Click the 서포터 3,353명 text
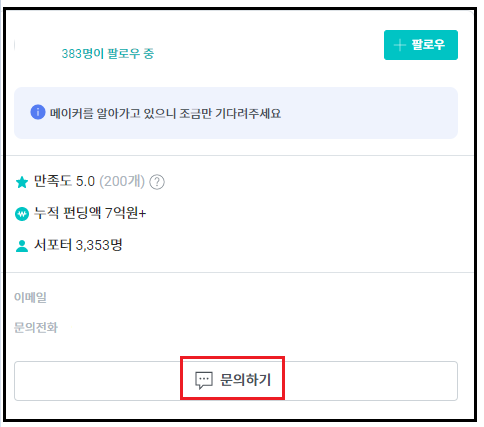The image size is (484, 427). pos(78,245)
